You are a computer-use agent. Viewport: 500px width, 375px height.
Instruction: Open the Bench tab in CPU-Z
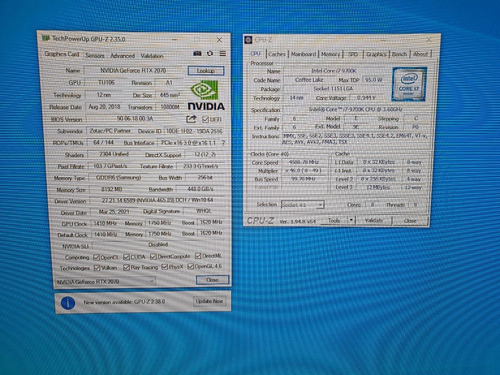click(x=399, y=54)
